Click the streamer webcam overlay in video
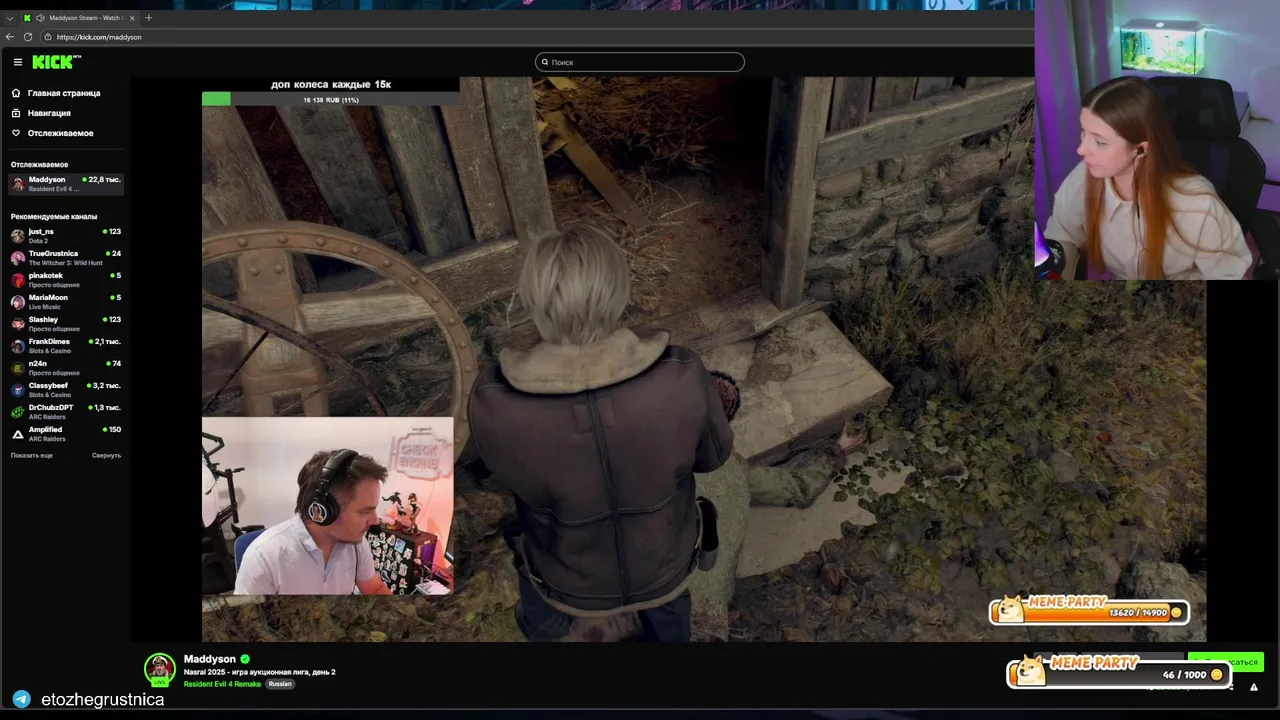Image resolution: width=1280 pixels, height=720 pixels. (x=328, y=506)
